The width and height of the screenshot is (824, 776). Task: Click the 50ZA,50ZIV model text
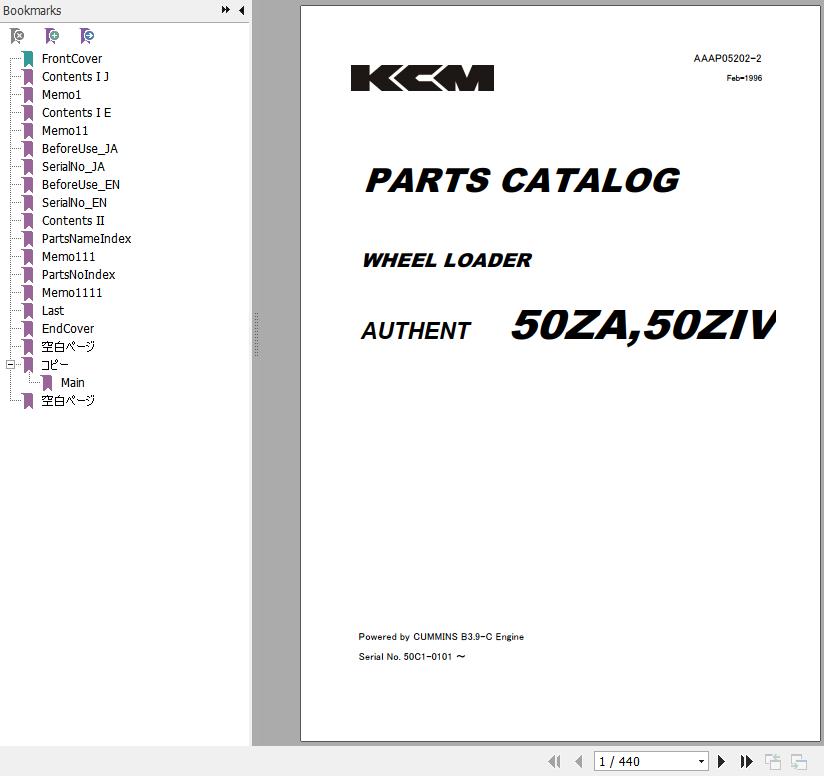click(644, 327)
